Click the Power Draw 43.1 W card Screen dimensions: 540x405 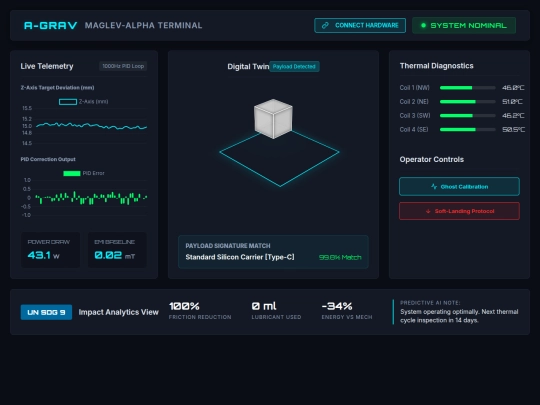click(51, 250)
